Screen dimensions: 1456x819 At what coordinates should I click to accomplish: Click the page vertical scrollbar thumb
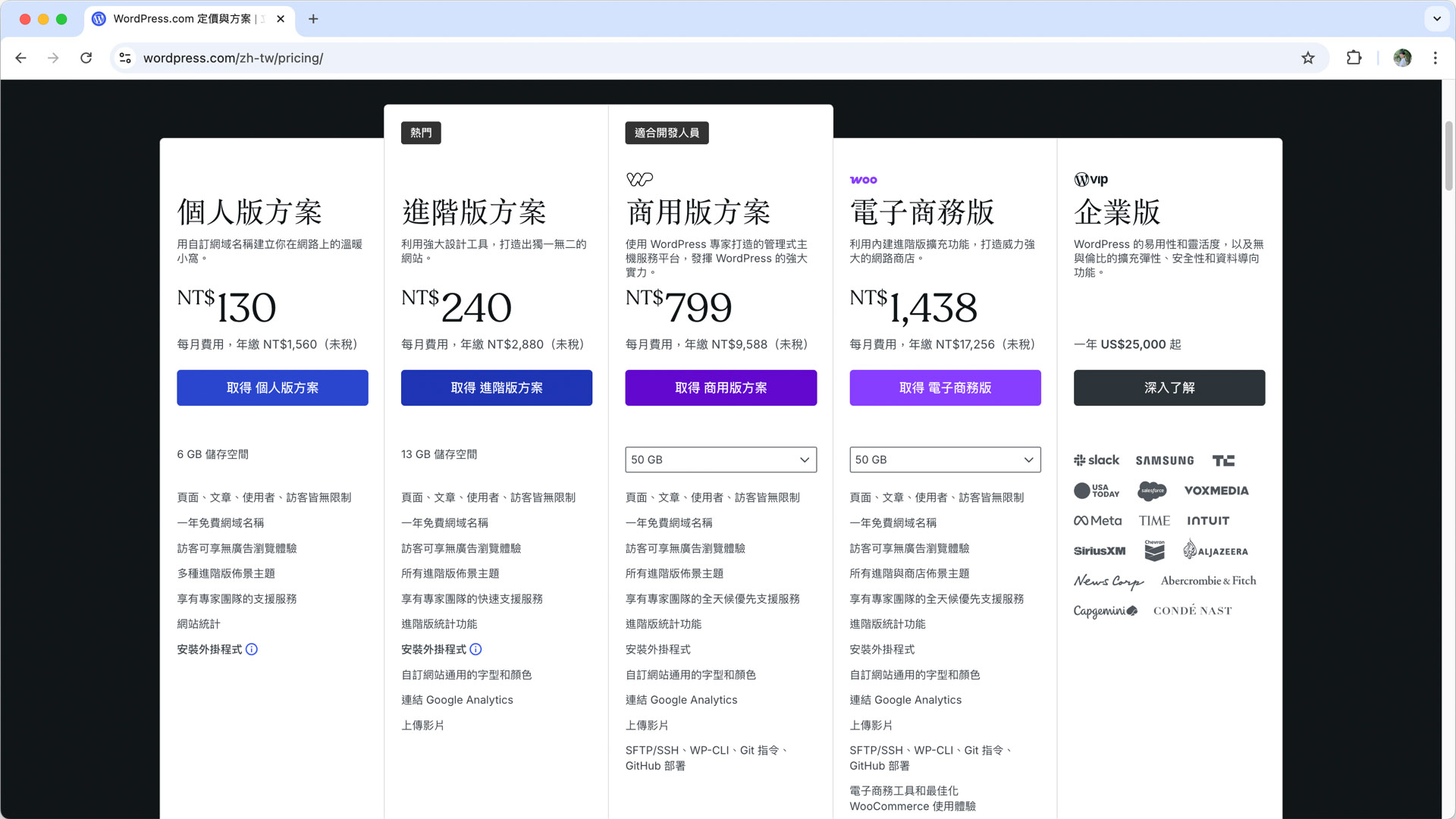pyautogui.click(x=1448, y=155)
